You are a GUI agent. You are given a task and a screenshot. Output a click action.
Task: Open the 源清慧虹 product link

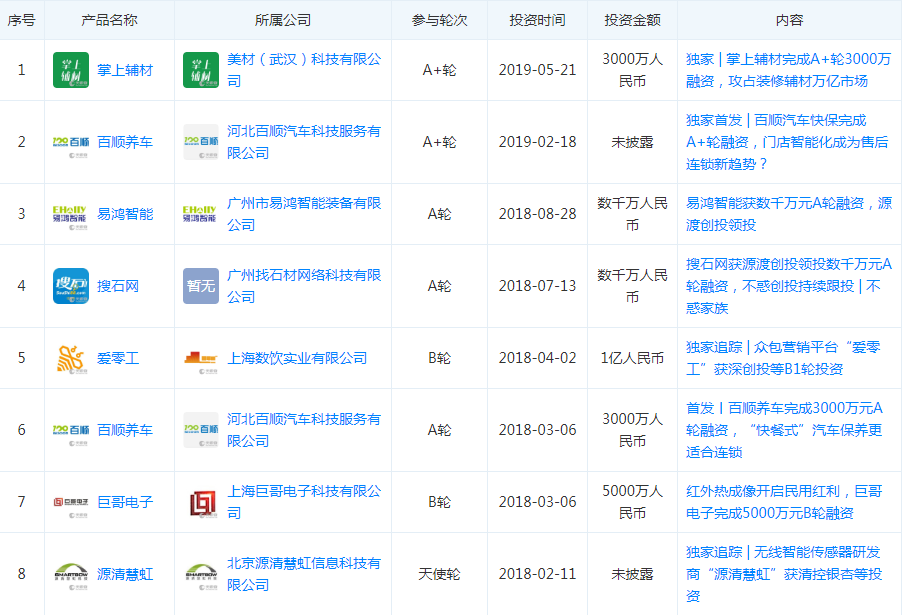click(x=125, y=575)
